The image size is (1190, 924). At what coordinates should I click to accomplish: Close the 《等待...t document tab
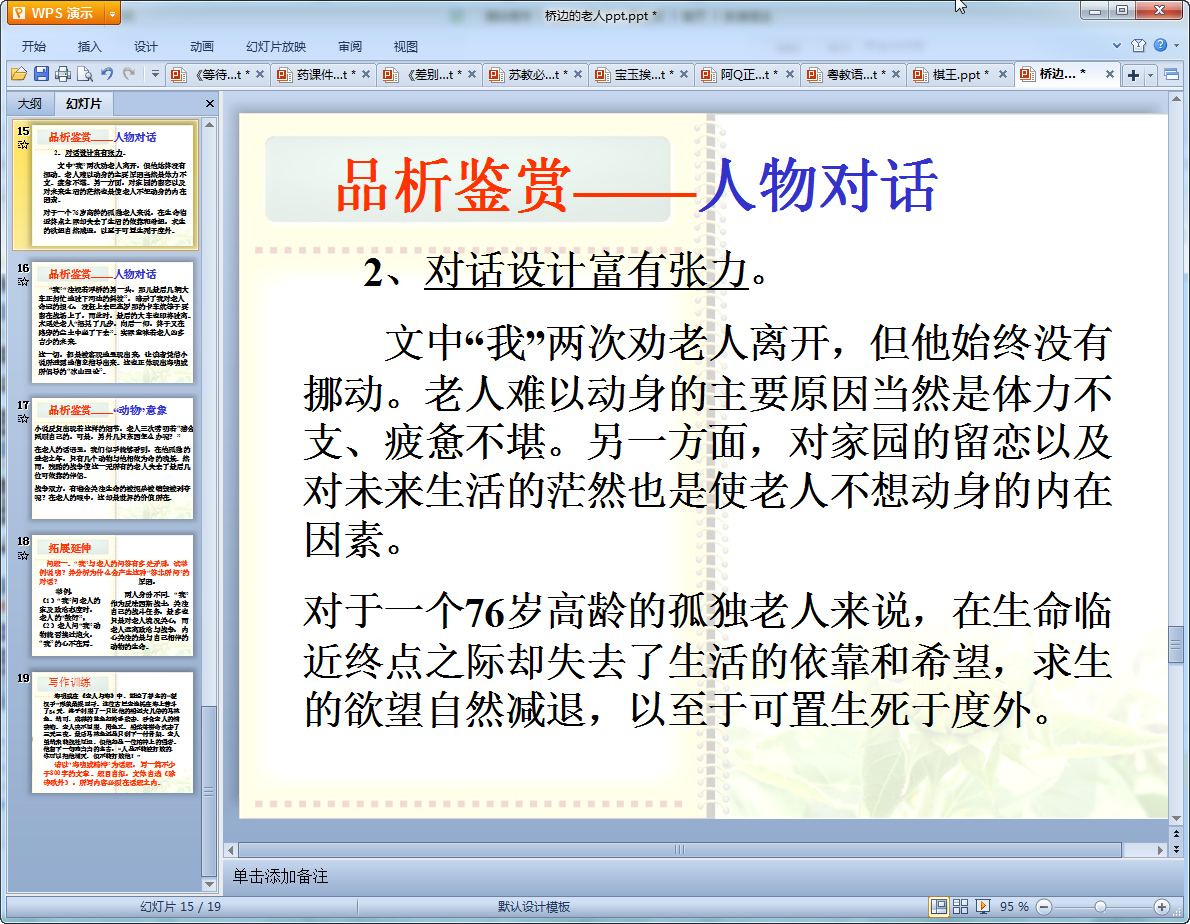pos(260,74)
